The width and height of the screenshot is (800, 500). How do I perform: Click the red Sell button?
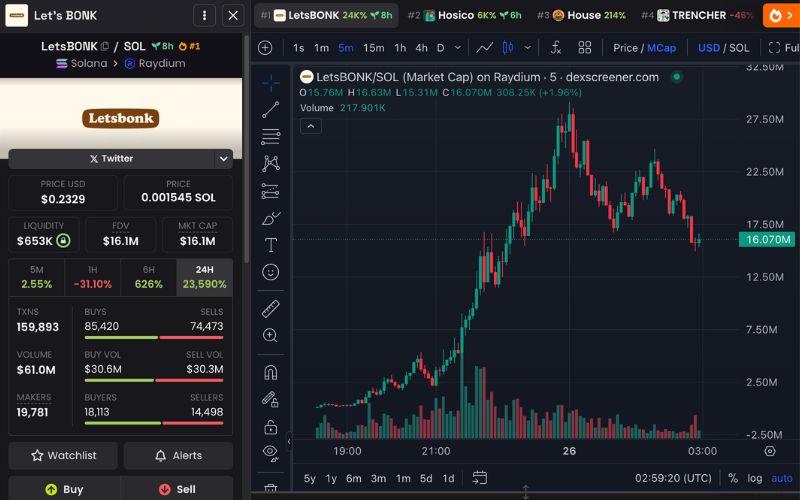tap(177, 489)
